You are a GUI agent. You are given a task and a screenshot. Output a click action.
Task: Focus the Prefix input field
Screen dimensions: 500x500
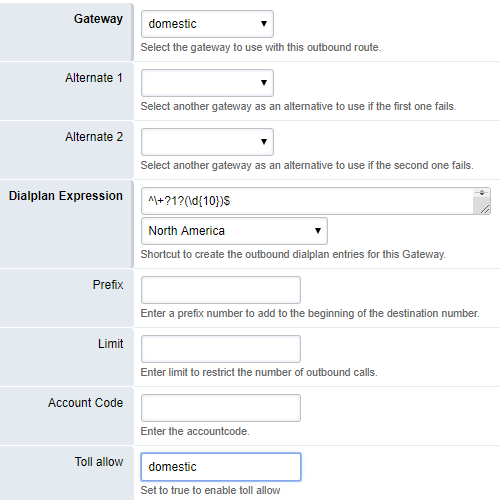pos(221,290)
